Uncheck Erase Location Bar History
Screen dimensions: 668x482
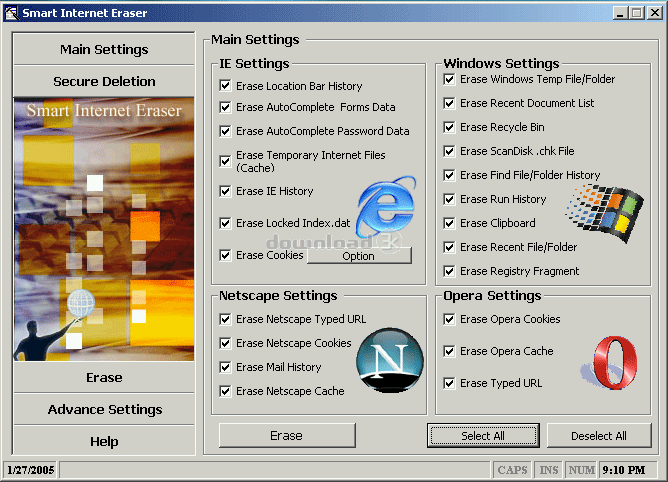[x=225, y=86]
